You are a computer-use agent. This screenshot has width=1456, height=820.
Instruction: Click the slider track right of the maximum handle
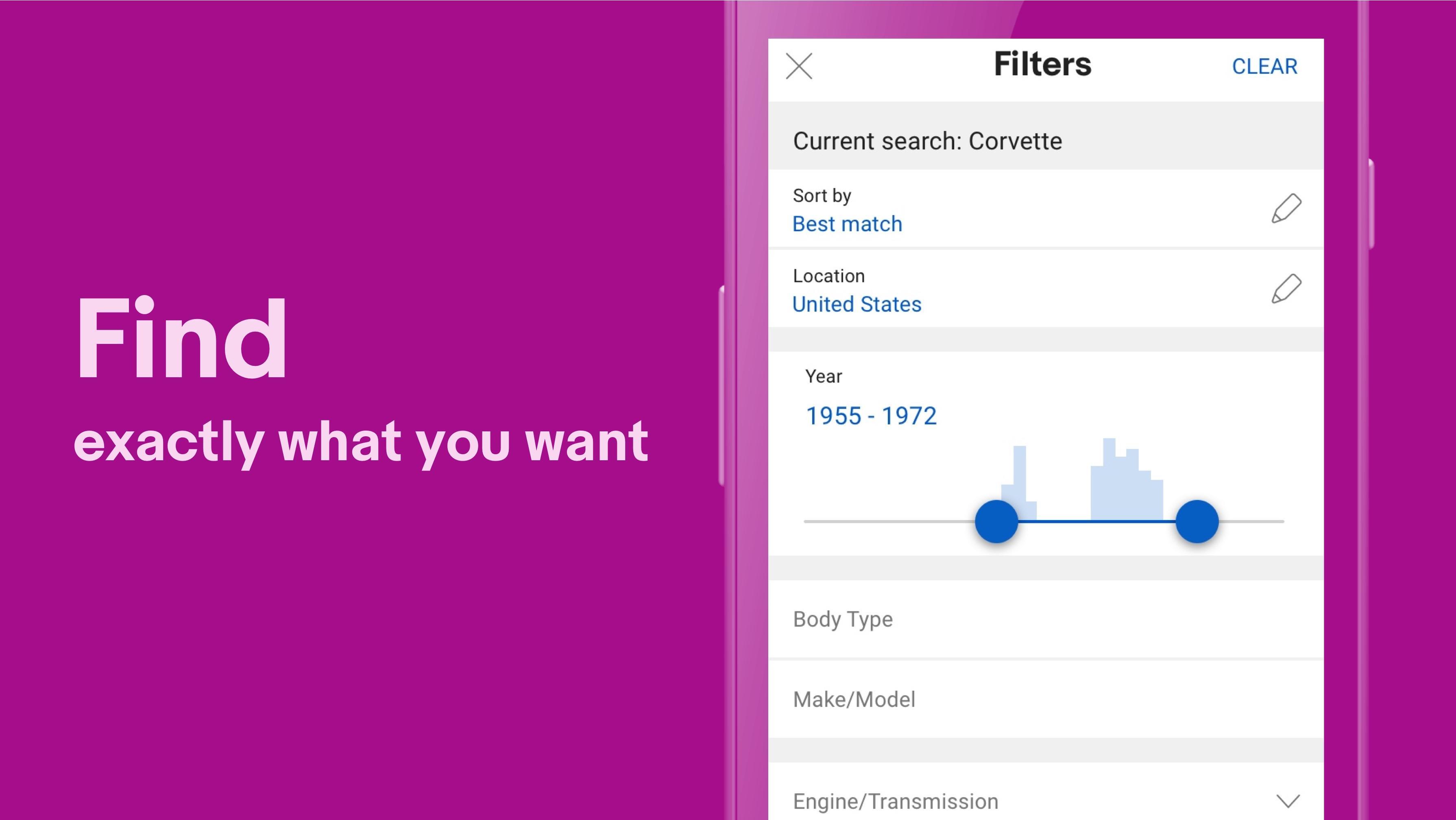tap(1251, 521)
